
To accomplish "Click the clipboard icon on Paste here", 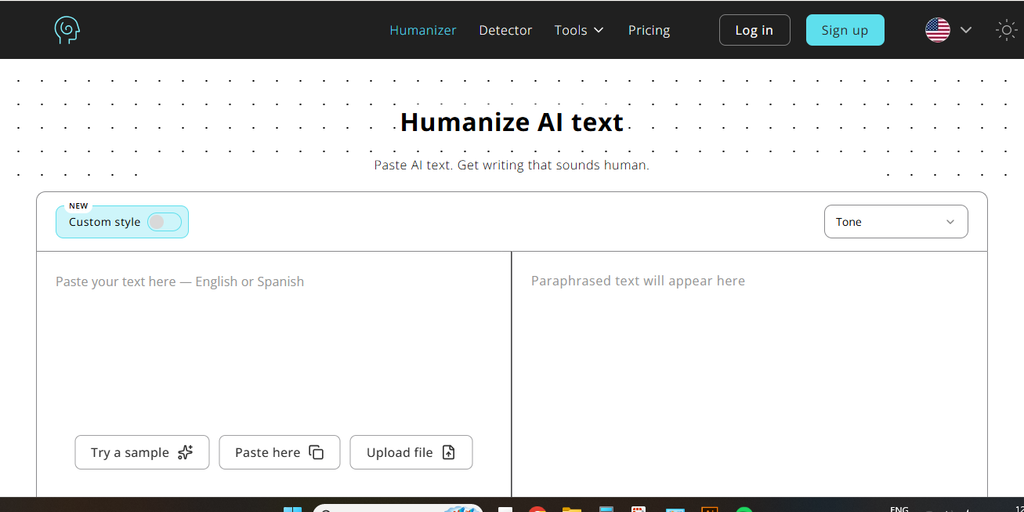I will (x=316, y=453).
